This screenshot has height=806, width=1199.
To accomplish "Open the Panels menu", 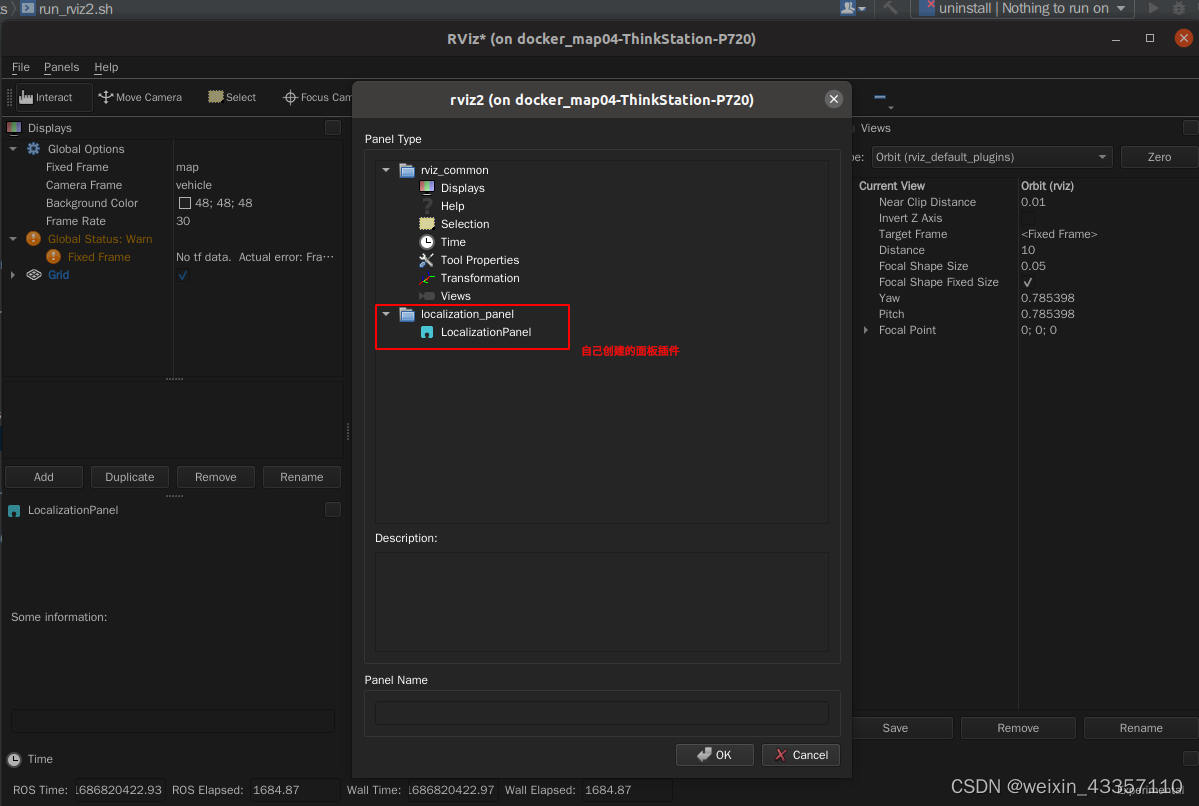I will pyautogui.click(x=61, y=67).
